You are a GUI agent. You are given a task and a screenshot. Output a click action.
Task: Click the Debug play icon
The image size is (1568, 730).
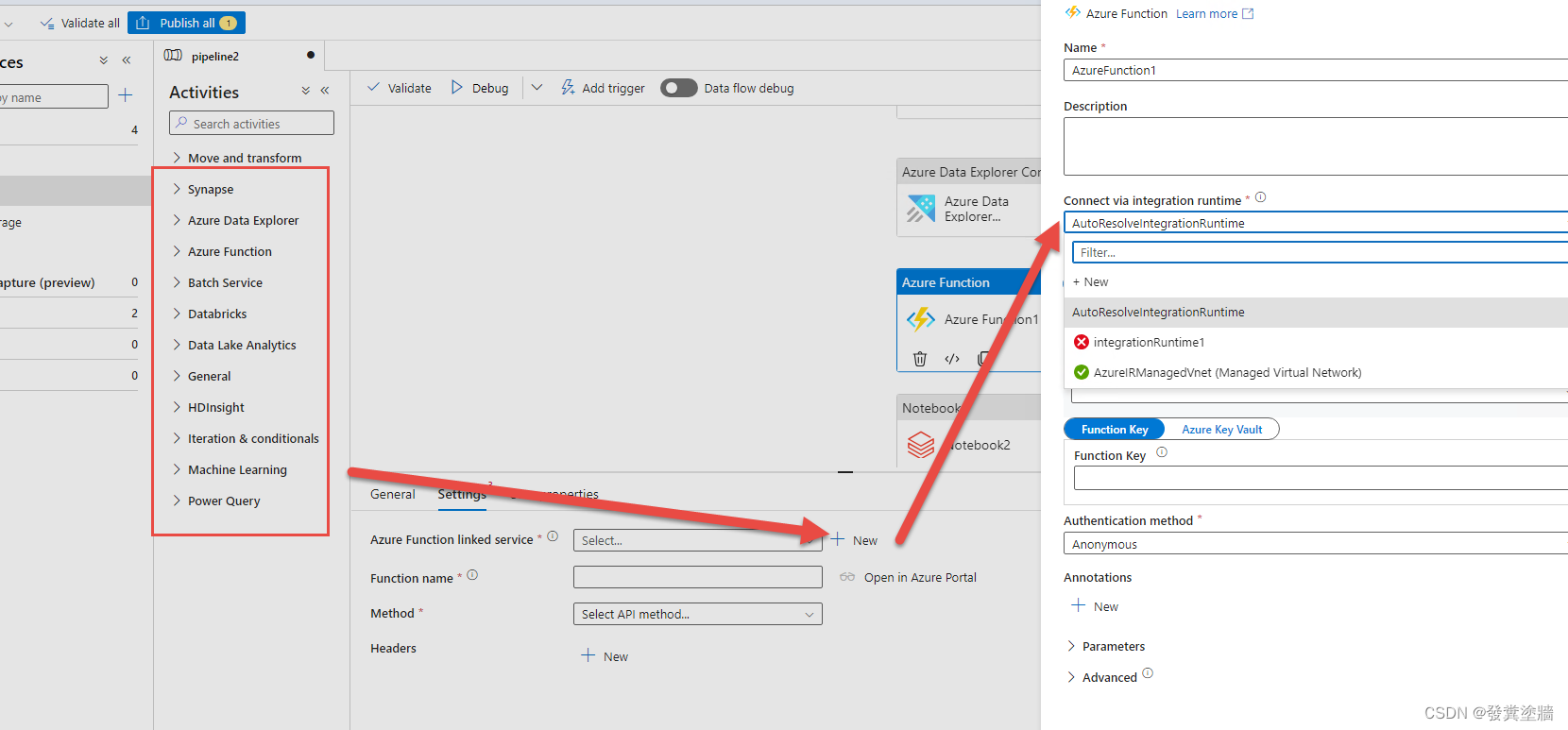pyautogui.click(x=457, y=87)
